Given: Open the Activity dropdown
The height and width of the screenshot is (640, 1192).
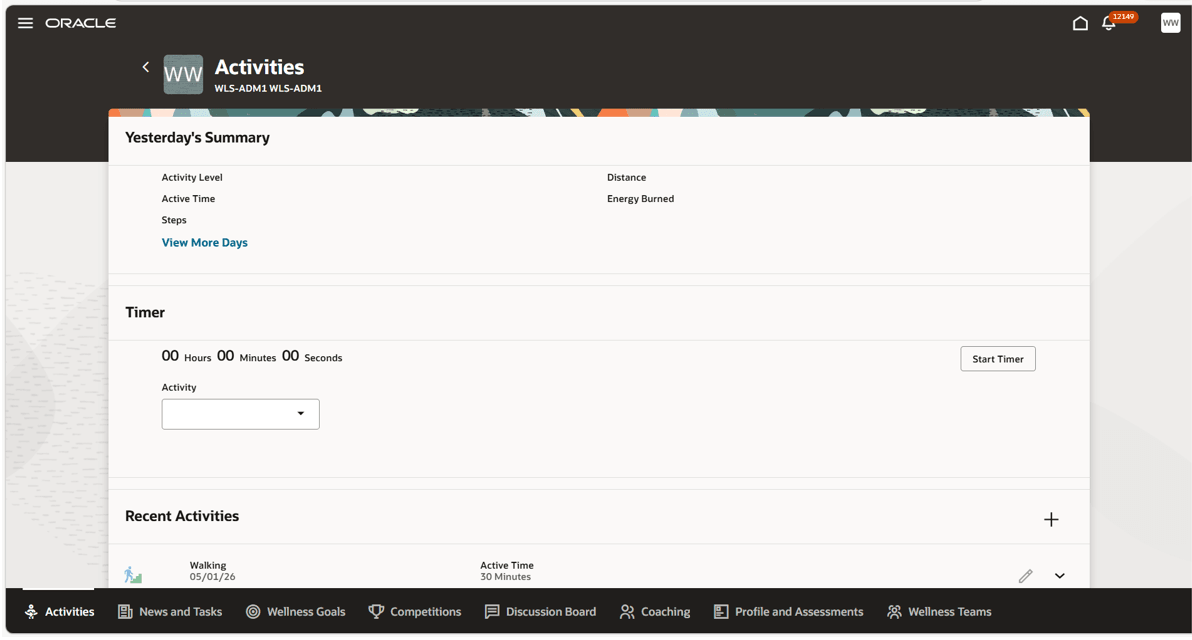Looking at the screenshot, I should pos(240,414).
